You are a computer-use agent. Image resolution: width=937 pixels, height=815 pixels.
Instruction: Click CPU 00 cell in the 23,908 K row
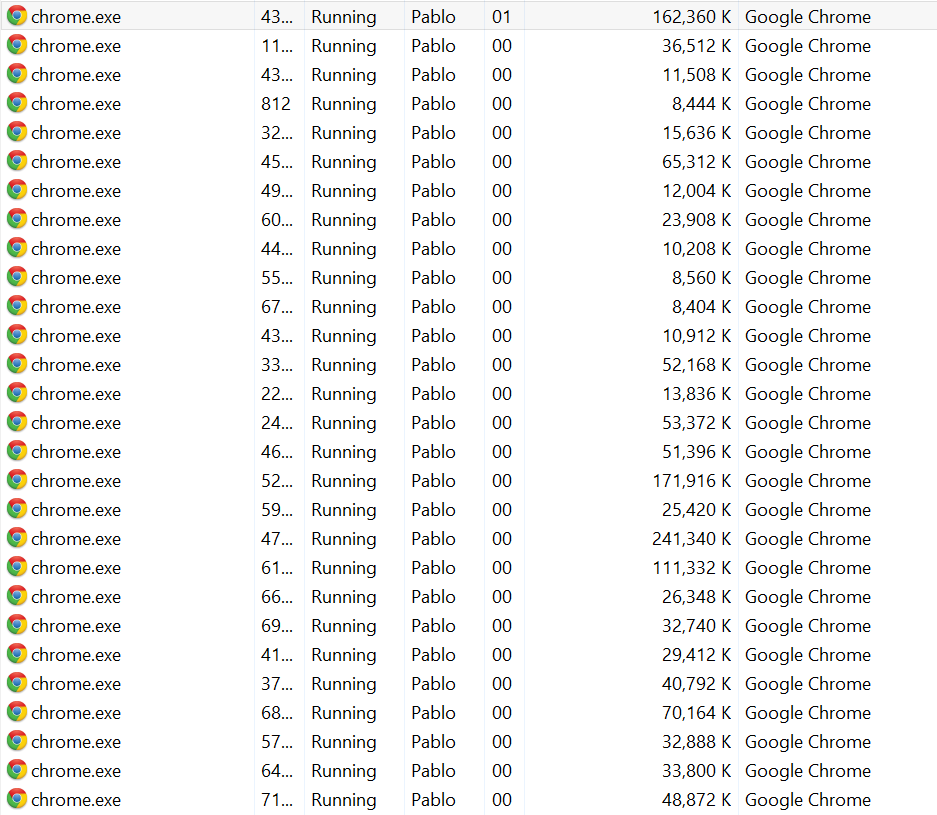pyautogui.click(x=502, y=219)
